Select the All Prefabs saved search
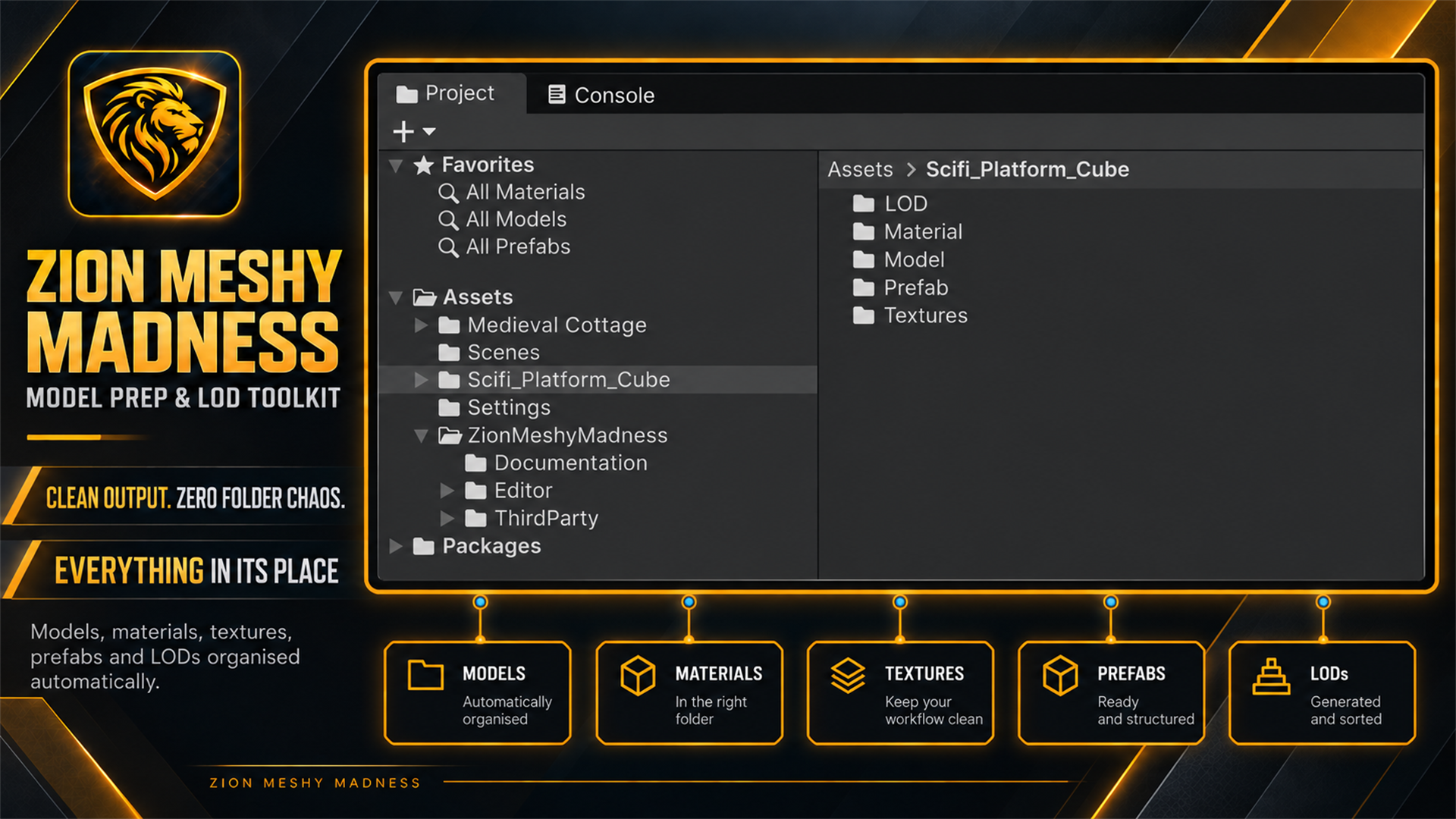The height and width of the screenshot is (819, 1456). pyautogui.click(x=518, y=247)
